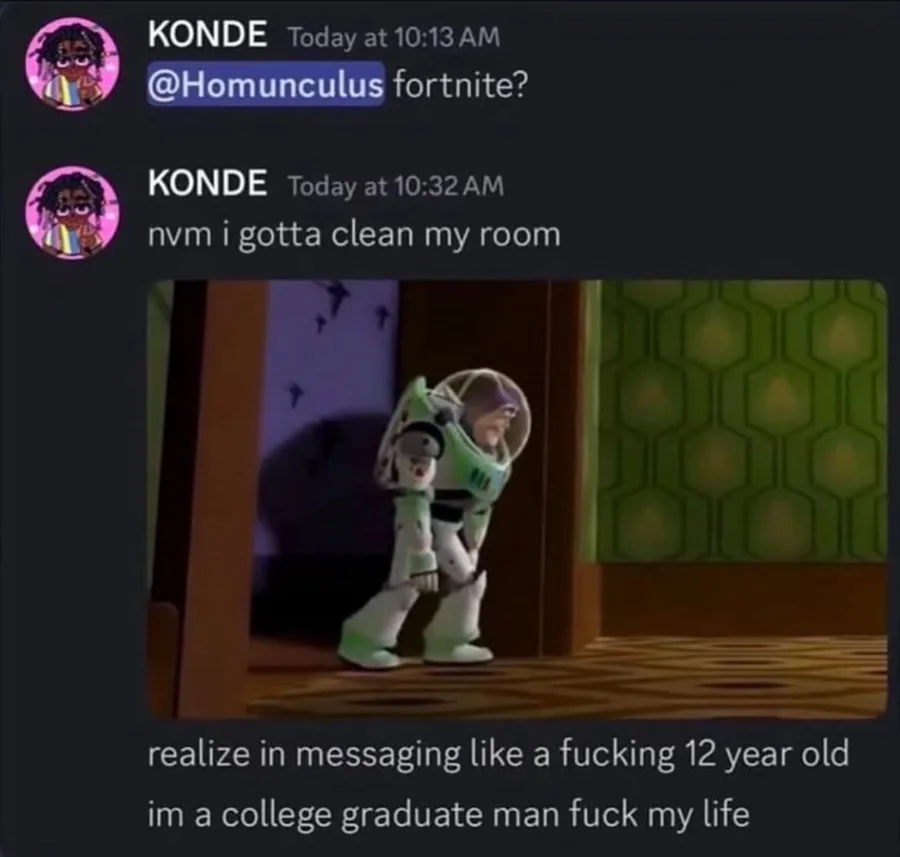The image size is (900, 857).
Task: Open the @Homunculus mention
Action: pos(265,85)
